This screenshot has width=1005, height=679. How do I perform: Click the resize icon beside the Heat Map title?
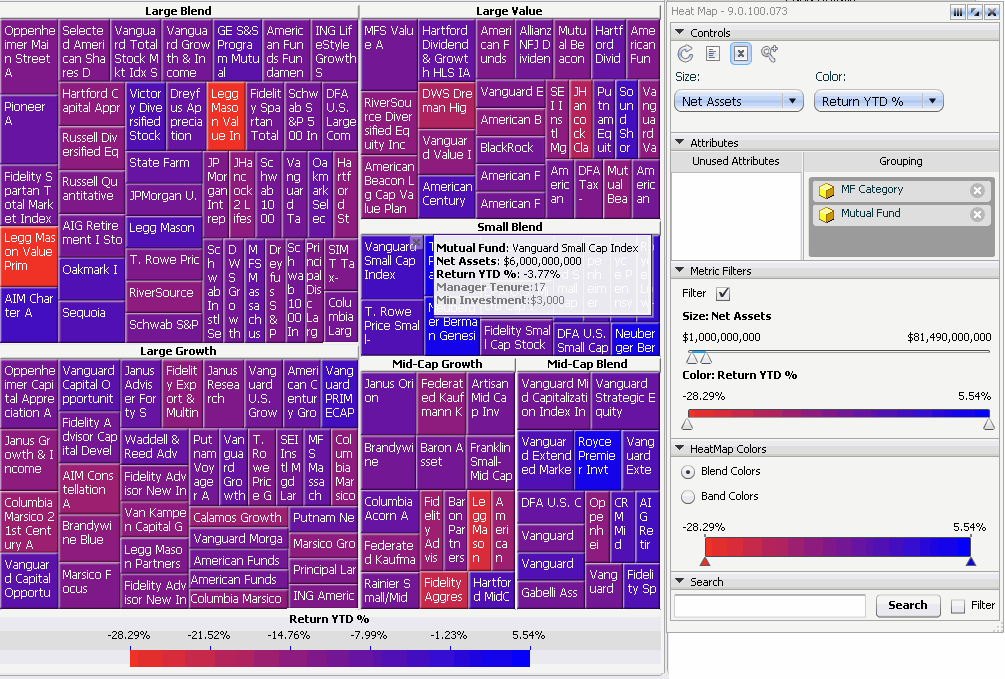[x=975, y=12]
